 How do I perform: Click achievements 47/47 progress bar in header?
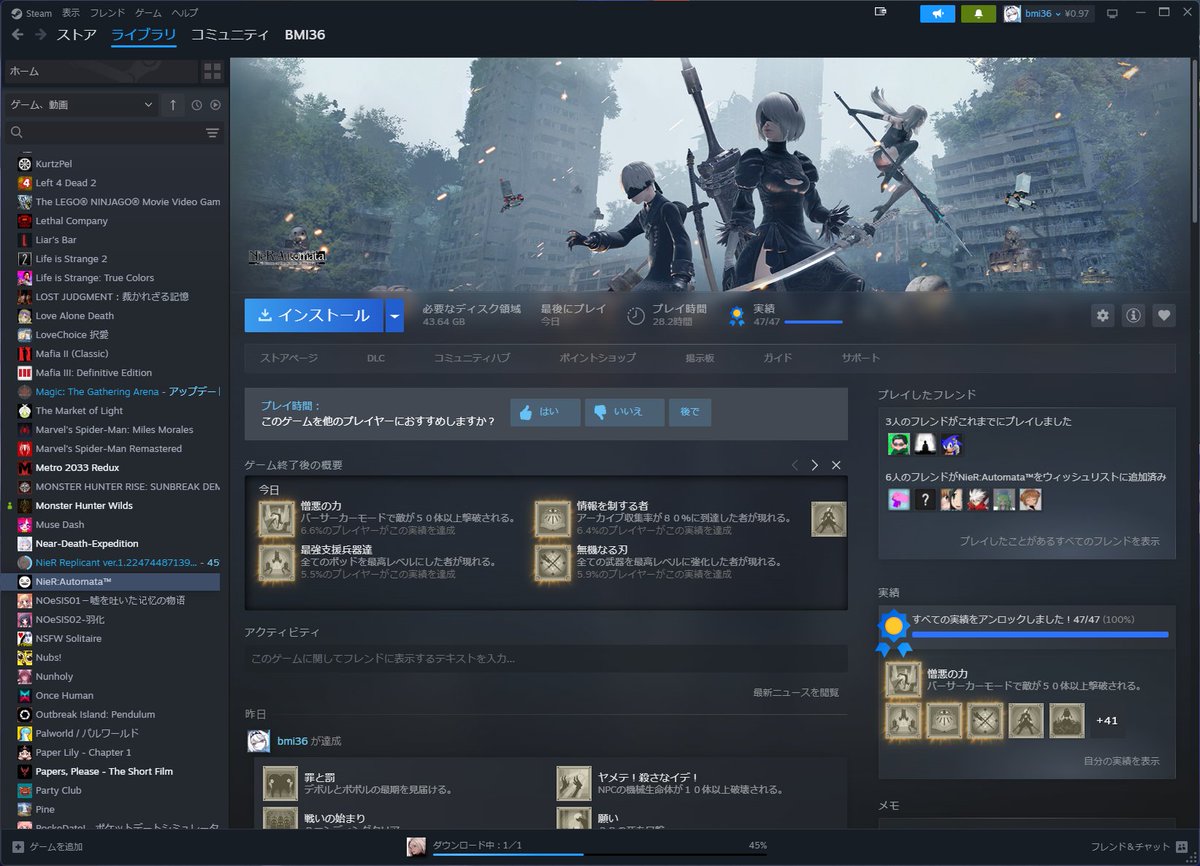tap(813, 322)
